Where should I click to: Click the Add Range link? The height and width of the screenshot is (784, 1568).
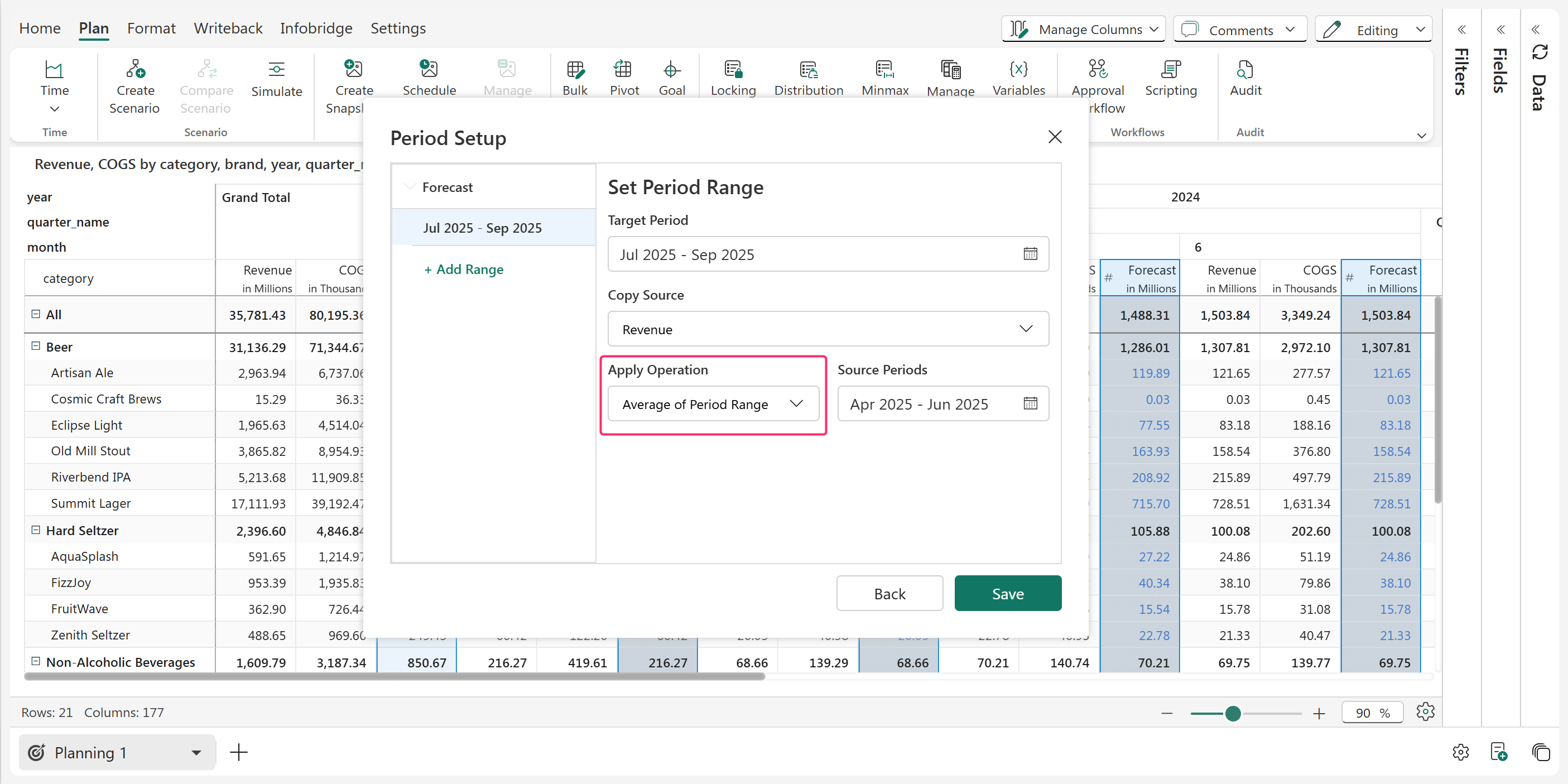[x=464, y=269]
